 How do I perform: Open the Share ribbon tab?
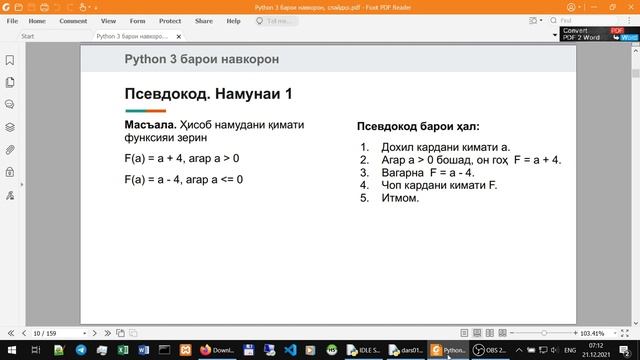[x=204, y=21]
